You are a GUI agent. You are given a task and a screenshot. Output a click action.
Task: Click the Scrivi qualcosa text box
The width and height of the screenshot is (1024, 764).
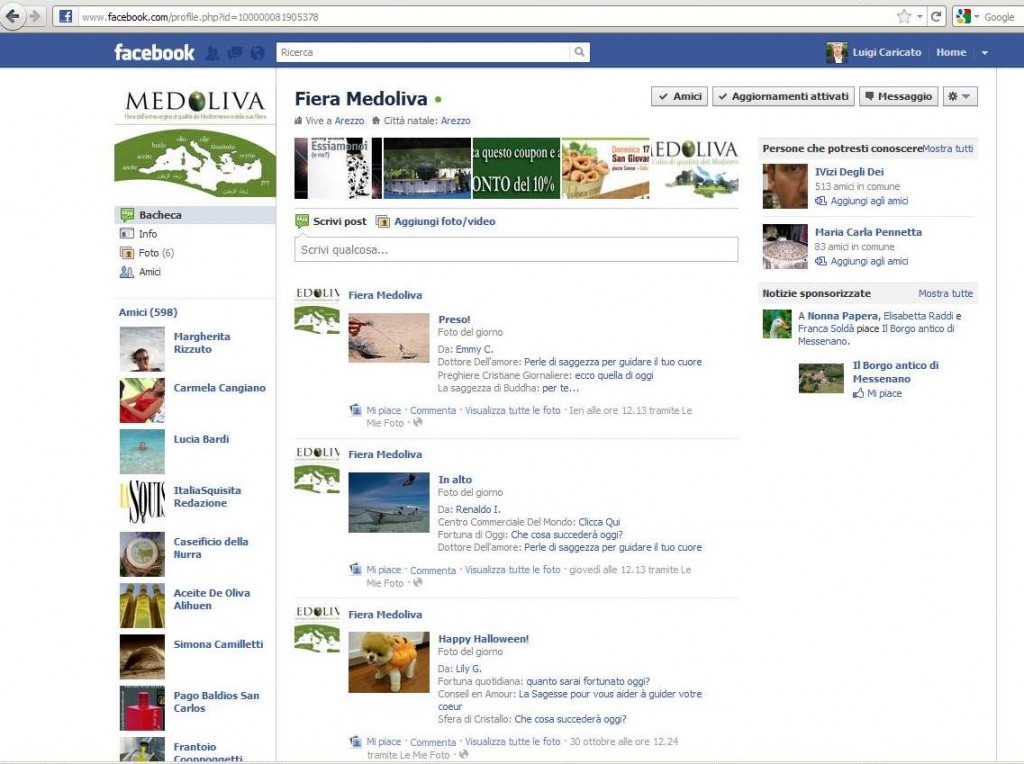click(516, 249)
